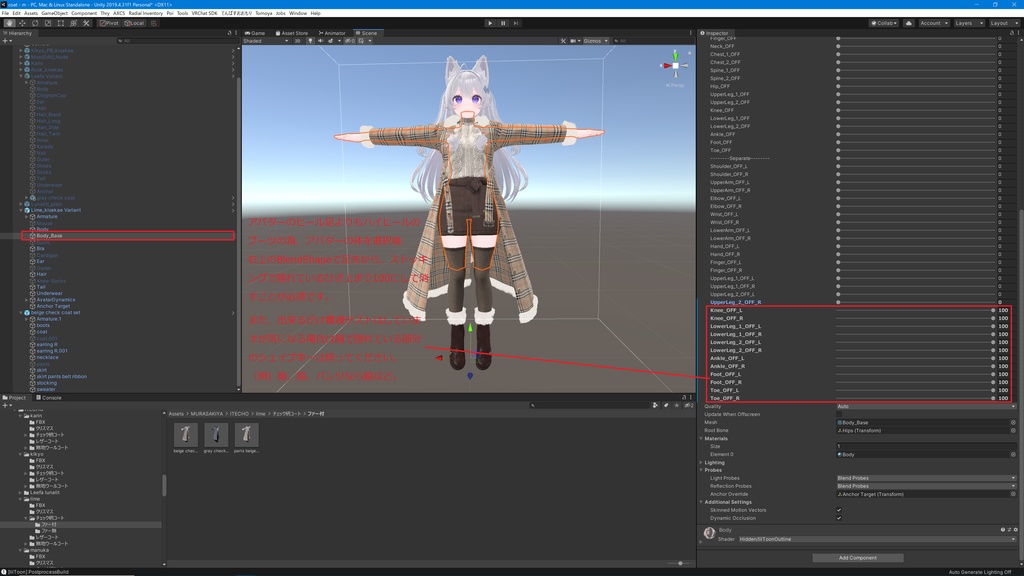
Task: Click the red X axis on orientation gizmo
Action: click(x=666, y=65)
